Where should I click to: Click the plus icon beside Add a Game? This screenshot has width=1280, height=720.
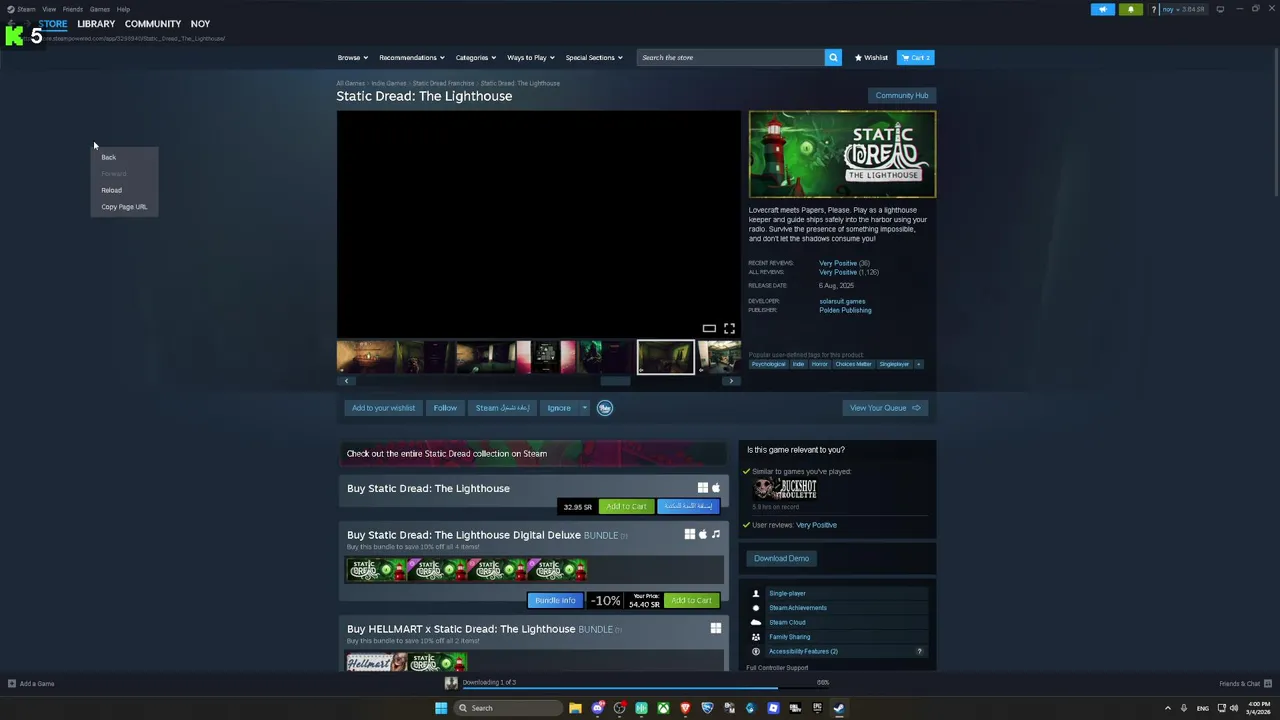[11, 684]
